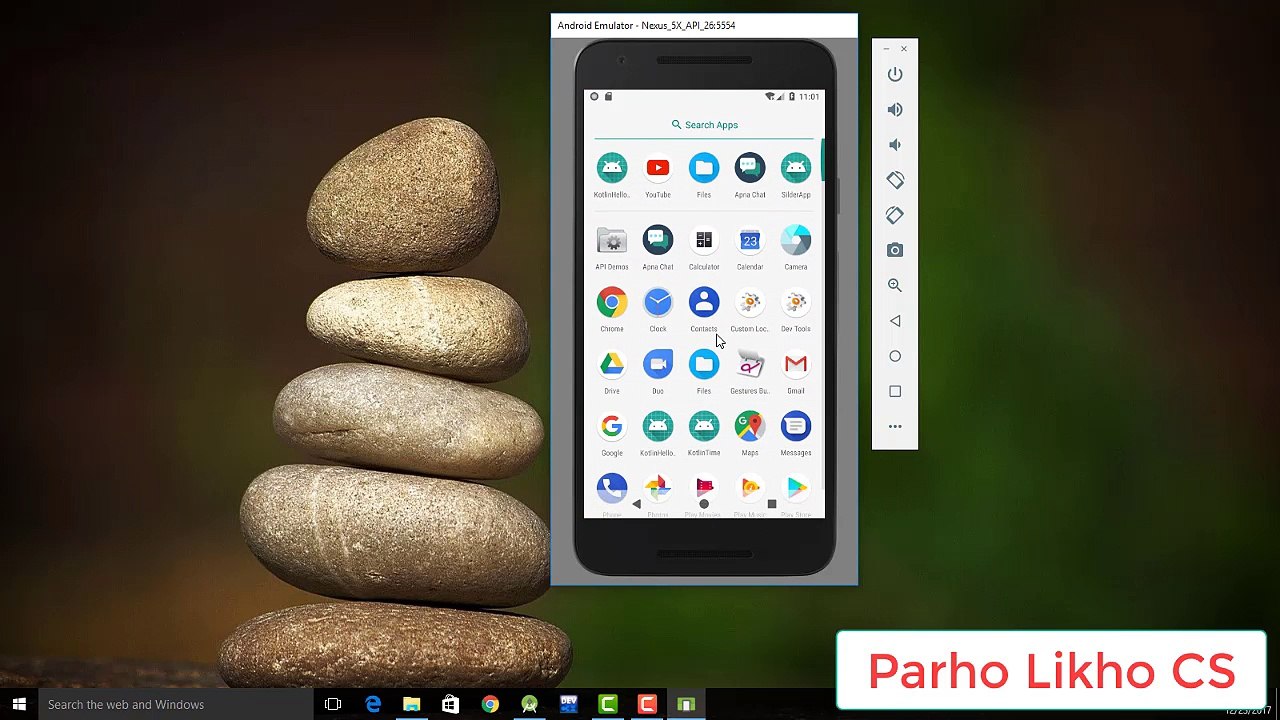
Task: Open the red Camtasia taskbar icon
Action: click(x=647, y=705)
